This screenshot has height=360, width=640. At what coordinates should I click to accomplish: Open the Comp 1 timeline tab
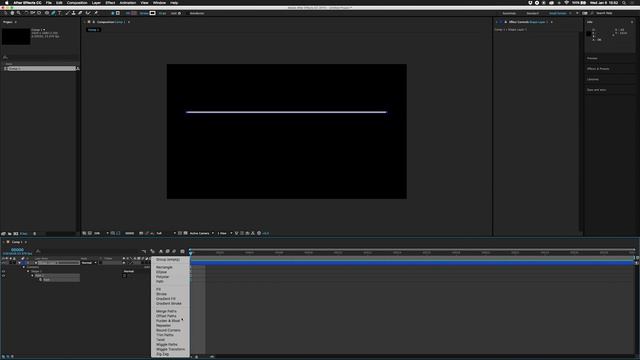click(x=16, y=242)
